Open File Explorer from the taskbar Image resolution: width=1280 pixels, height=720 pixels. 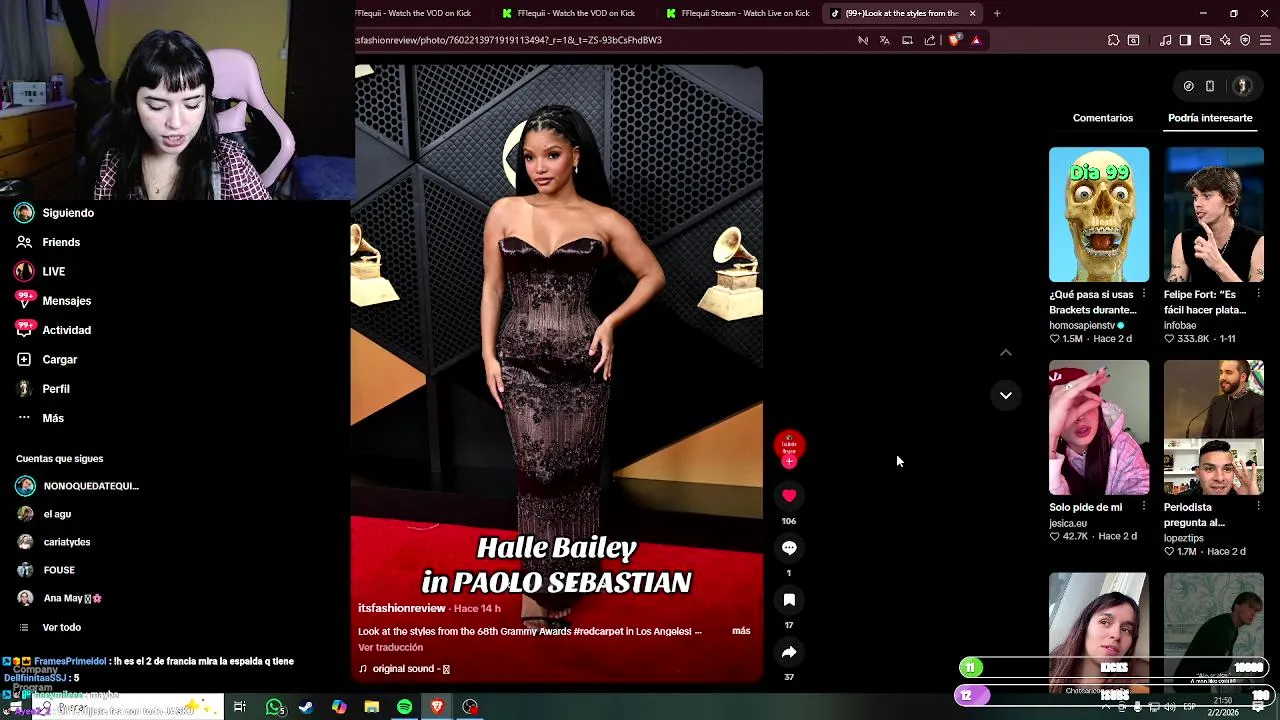[371, 707]
